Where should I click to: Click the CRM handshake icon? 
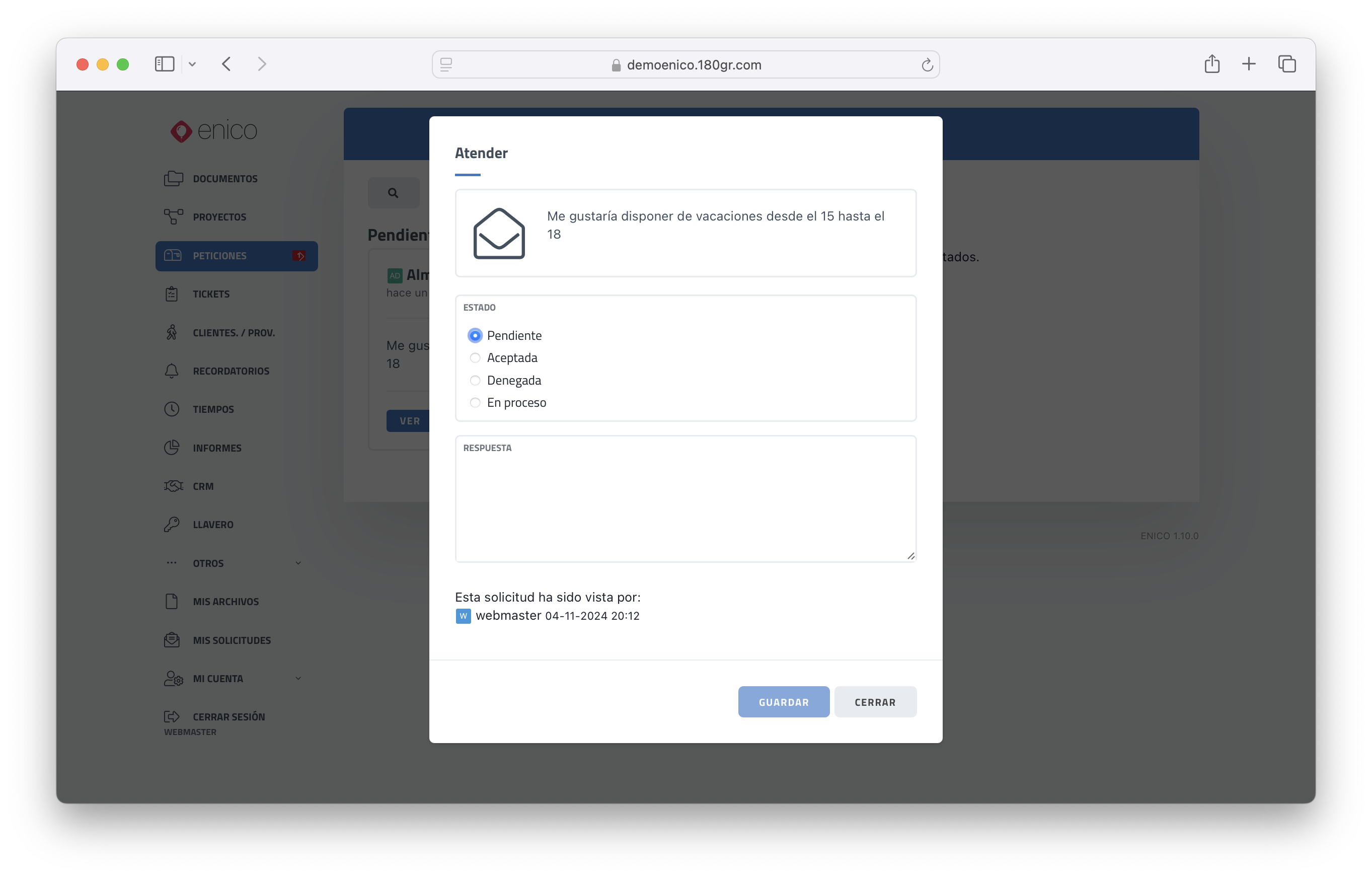pos(173,486)
